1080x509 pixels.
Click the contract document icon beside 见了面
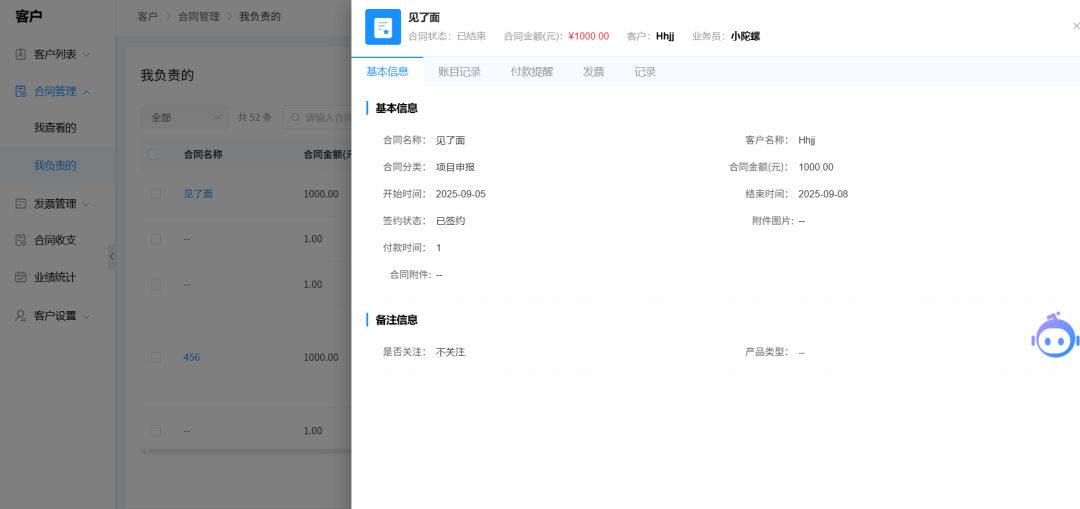382,27
